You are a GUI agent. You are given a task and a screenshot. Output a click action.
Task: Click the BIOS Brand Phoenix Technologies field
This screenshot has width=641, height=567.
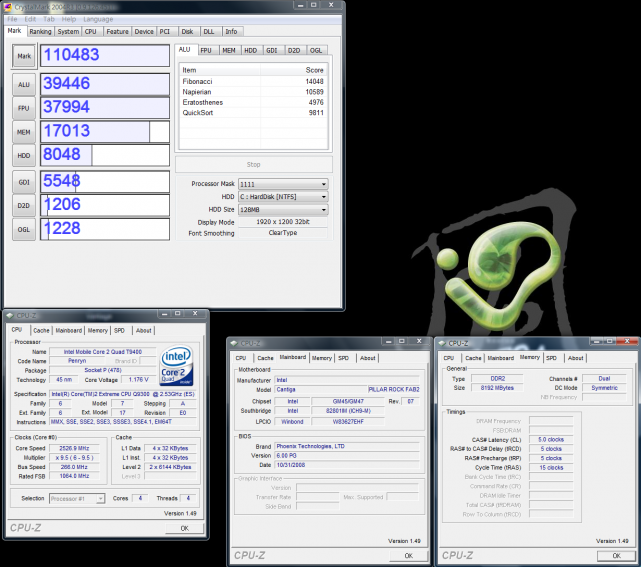347,446
